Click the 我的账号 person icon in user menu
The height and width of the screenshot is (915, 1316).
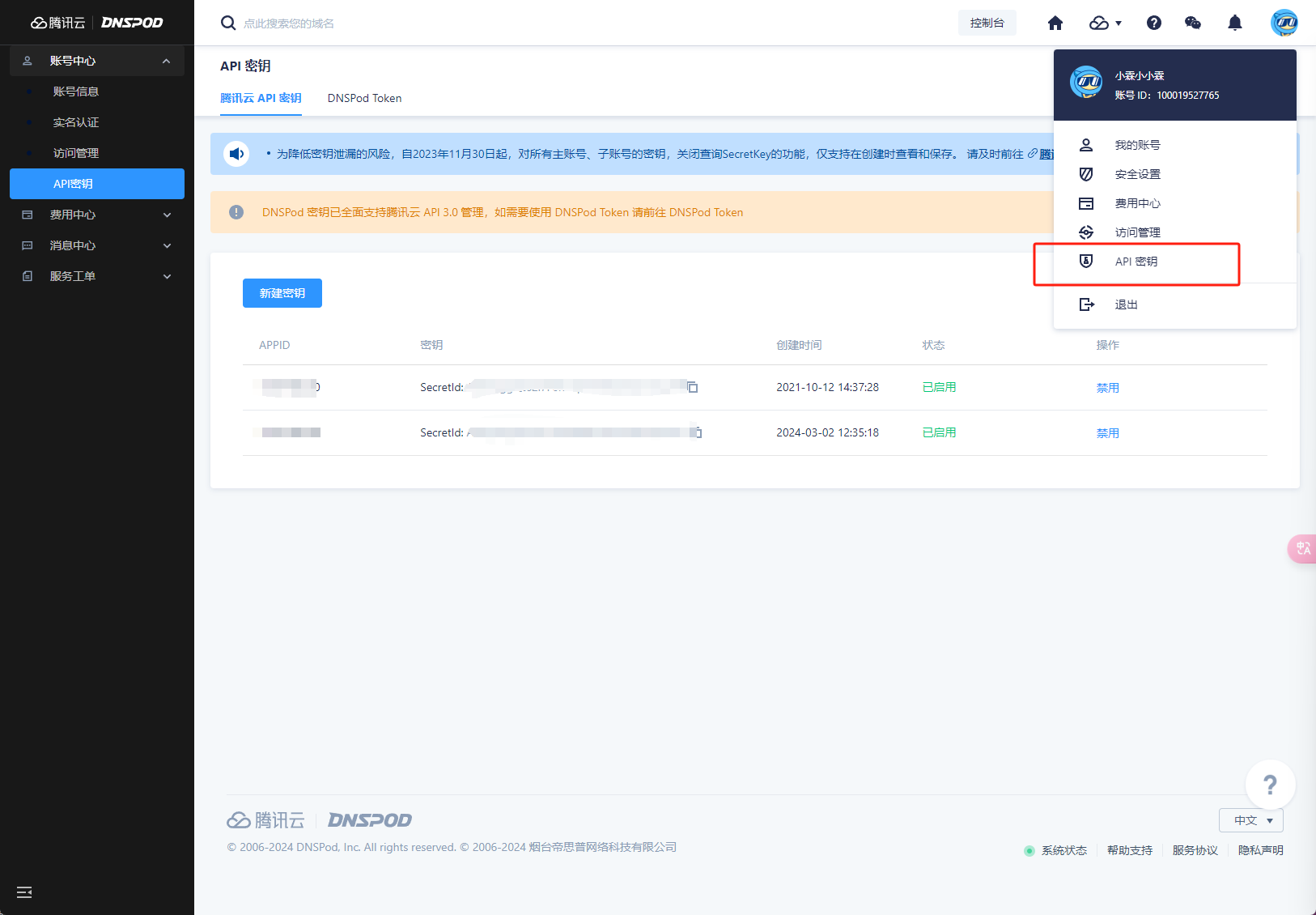[x=1086, y=145]
